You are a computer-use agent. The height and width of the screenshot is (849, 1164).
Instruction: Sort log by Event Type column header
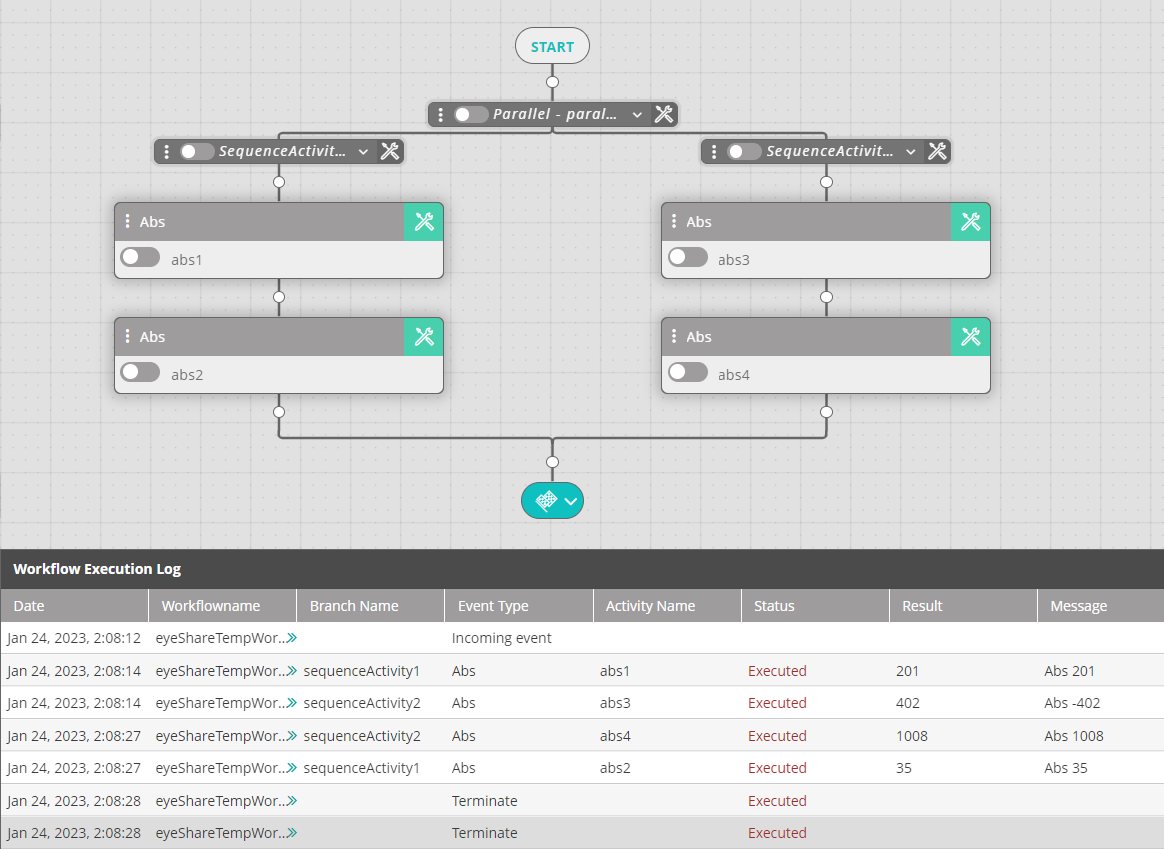(x=519, y=606)
